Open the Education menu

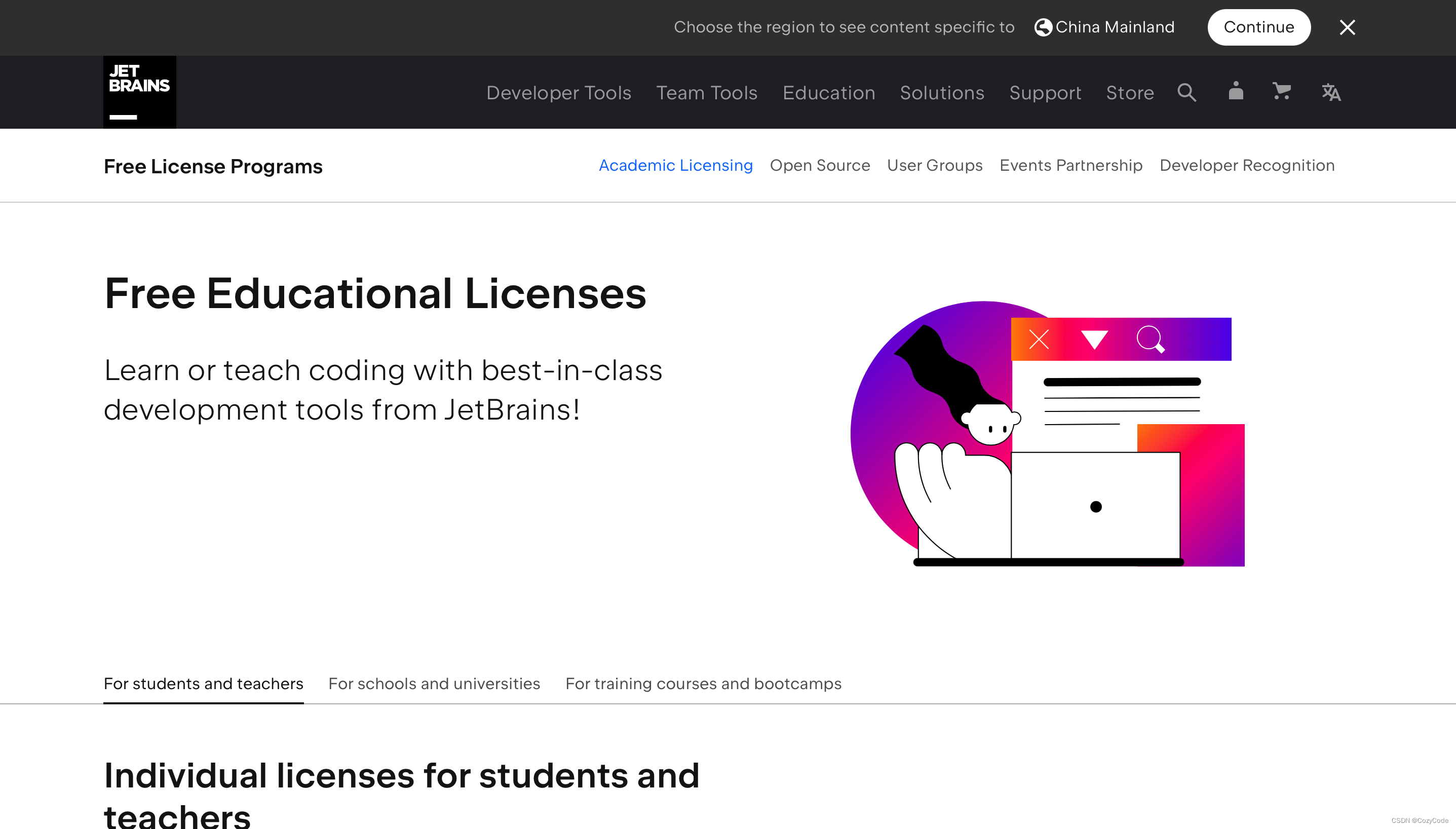pyautogui.click(x=829, y=93)
